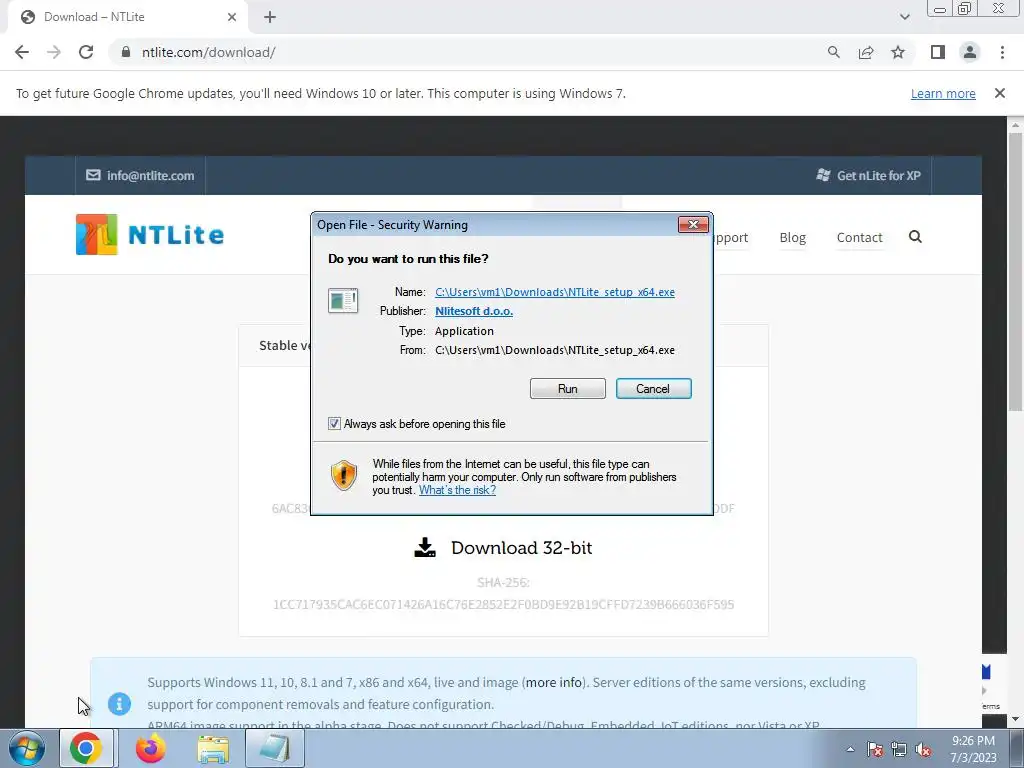Close the Download – NTLite tab
Image resolution: width=1024 pixels, height=768 pixels.
tap(232, 17)
